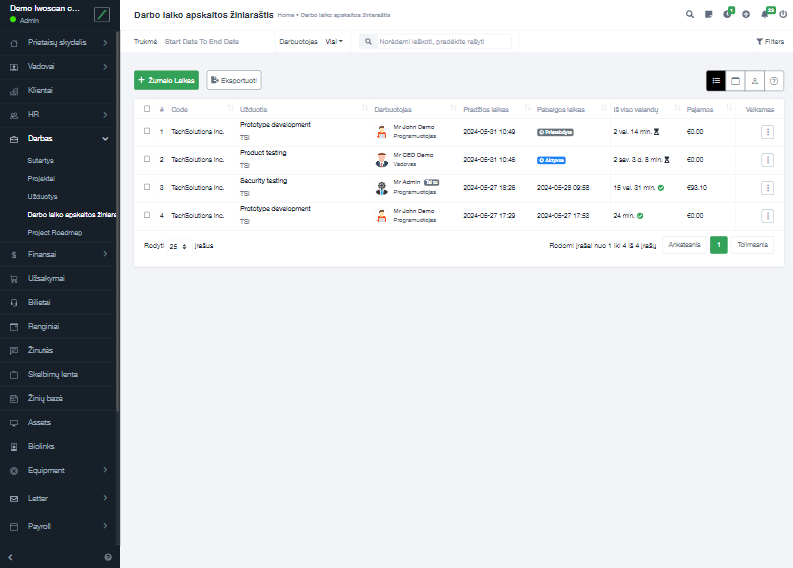Open the Darbuotojas 'Visi' dropdown
793x568 pixels.
[x=334, y=42]
